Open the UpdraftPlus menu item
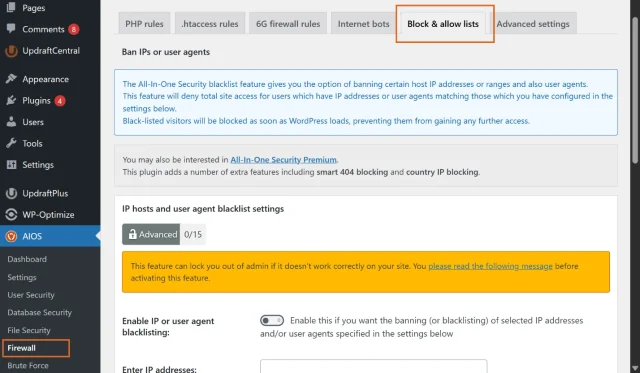The height and width of the screenshot is (373, 640). (x=45, y=193)
